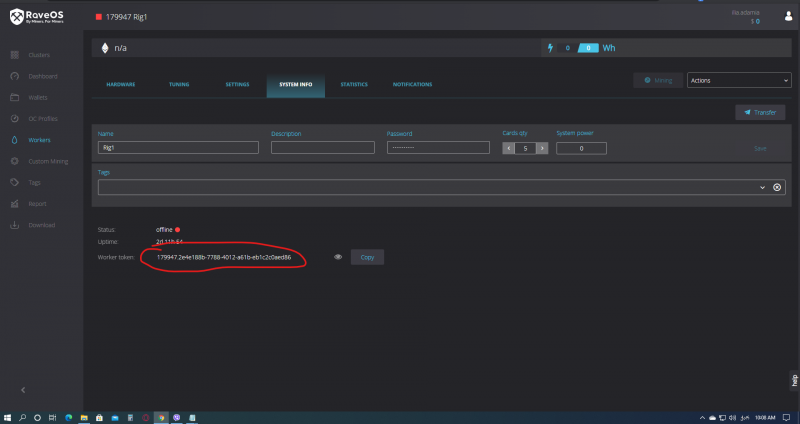Image resolution: width=800 pixels, height=424 pixels.
Task: Switch to the Statistics tab
Action: 354,85
